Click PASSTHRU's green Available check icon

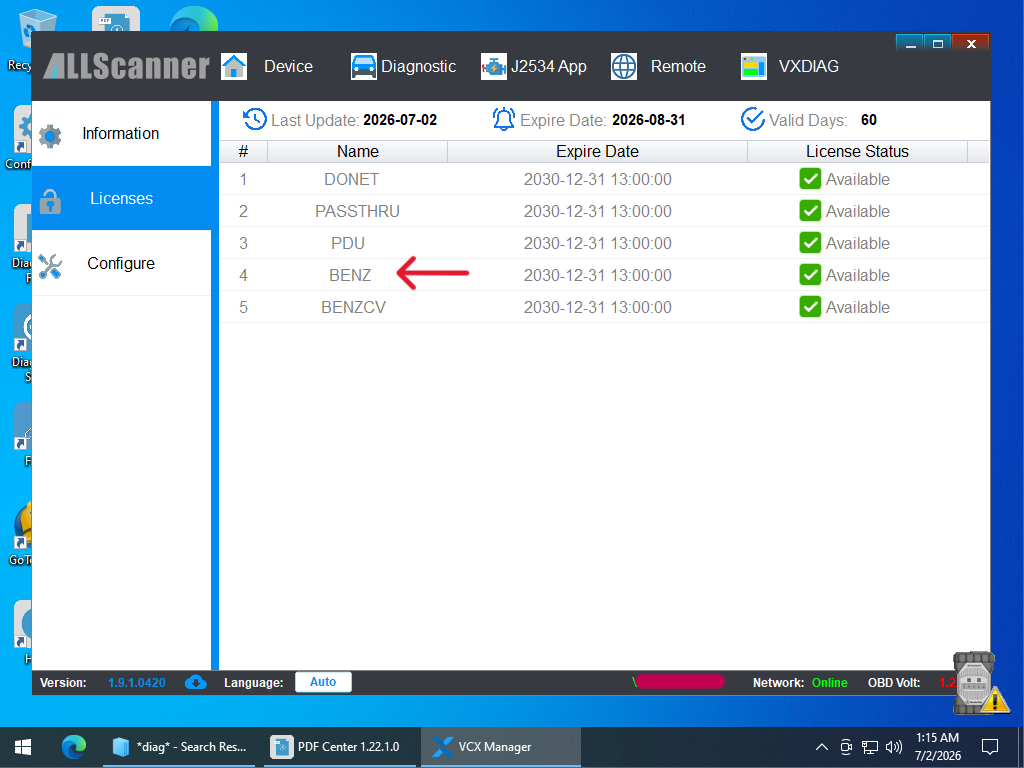(810, 211)
